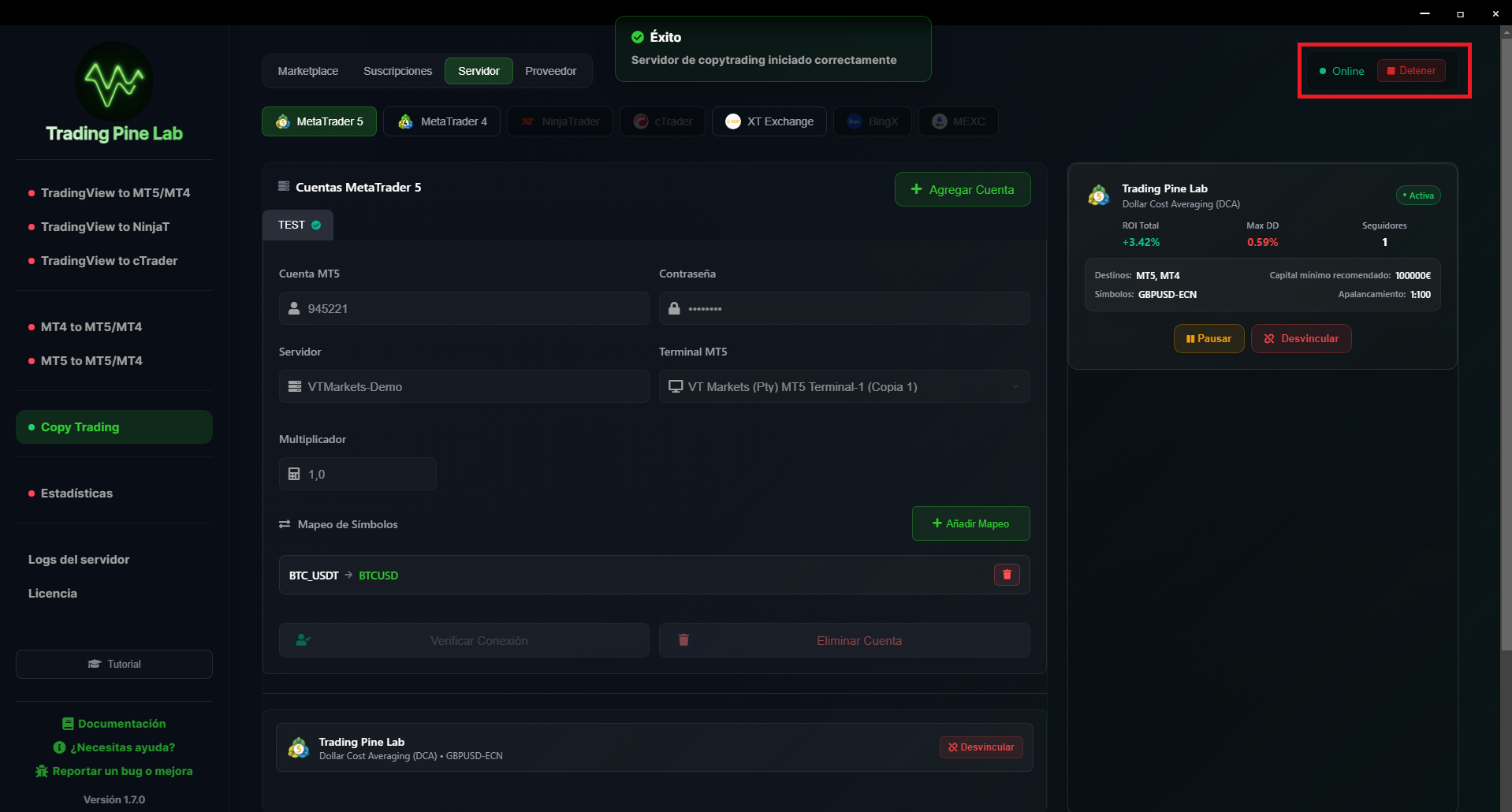
Task: Click the Multiplicador input field
Action: click(x=358, y=474)
